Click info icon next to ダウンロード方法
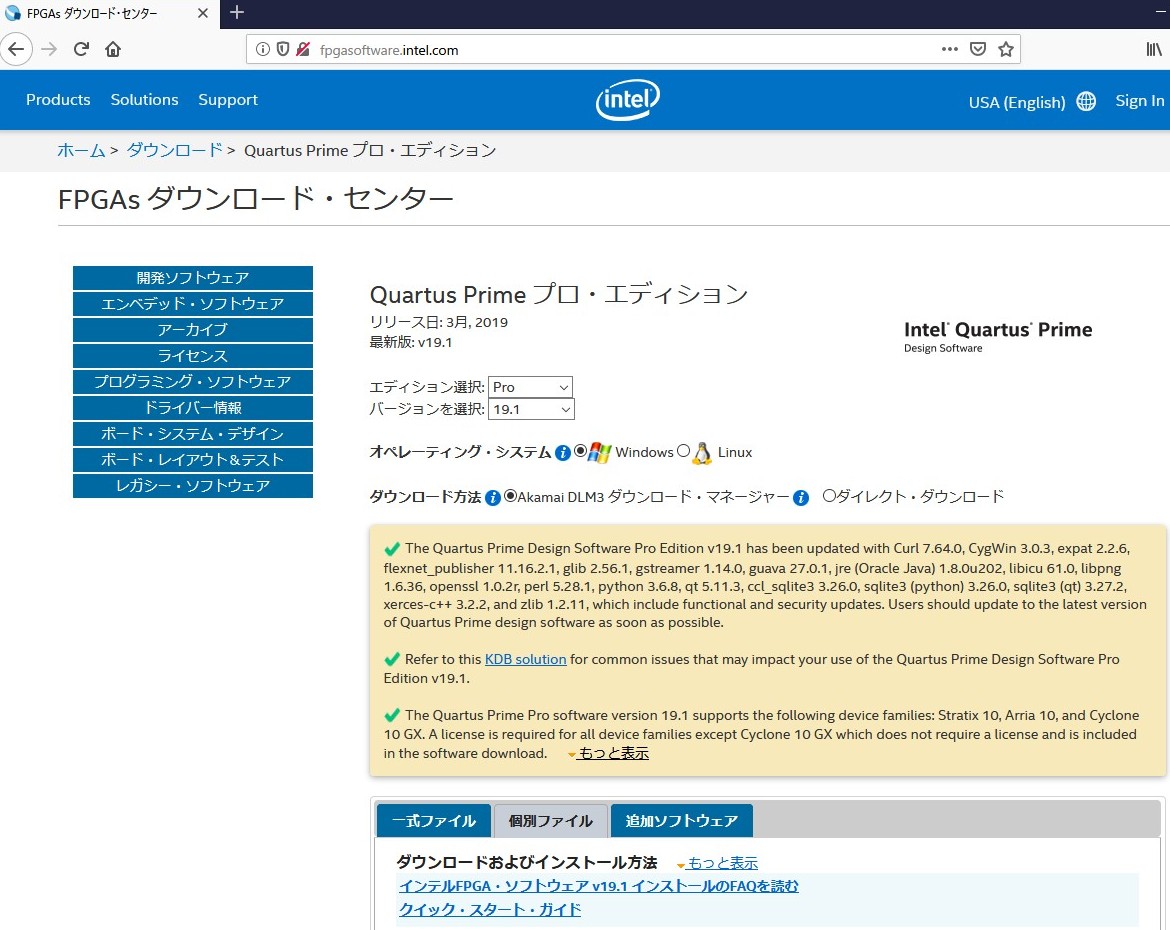The height and width of the screenshot is (930, 1170). (x=492, y=498)
